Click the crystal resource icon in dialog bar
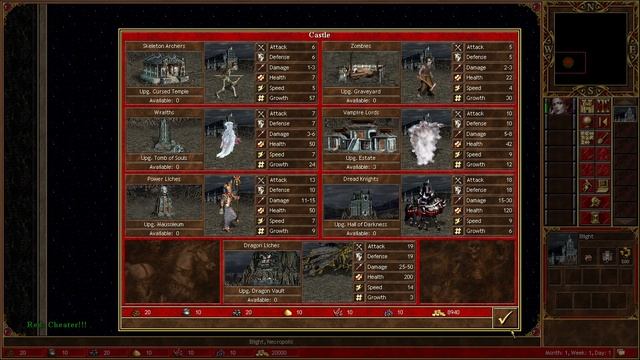This screenshot has width=640, height=360. coord(338,313)
